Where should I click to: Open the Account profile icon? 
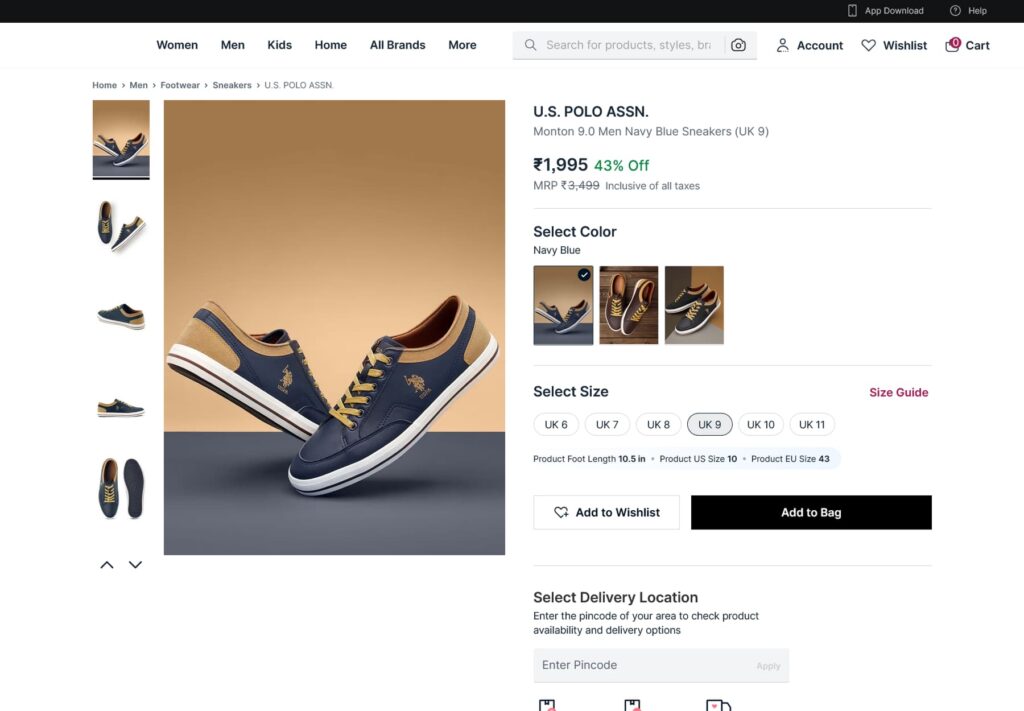783,45
